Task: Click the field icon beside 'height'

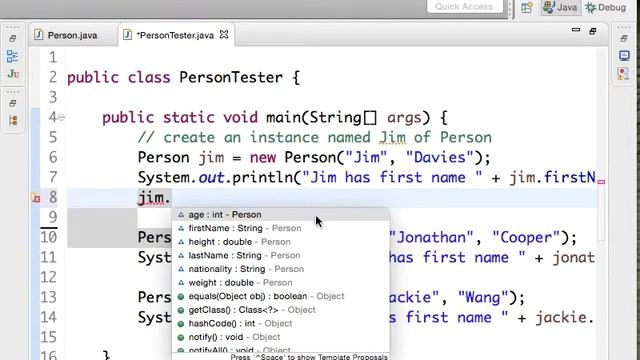Action: tap(181, 242)
